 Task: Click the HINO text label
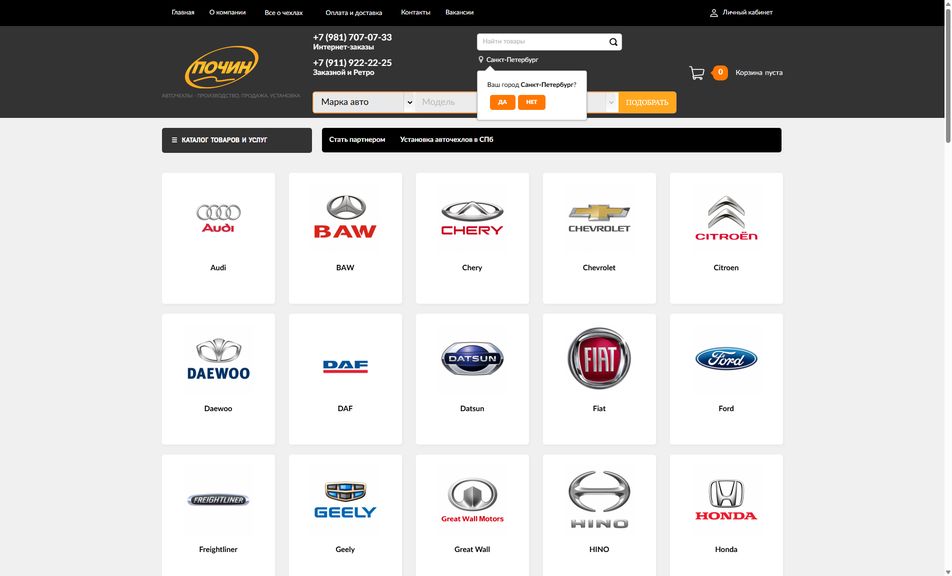coord(599,549)
